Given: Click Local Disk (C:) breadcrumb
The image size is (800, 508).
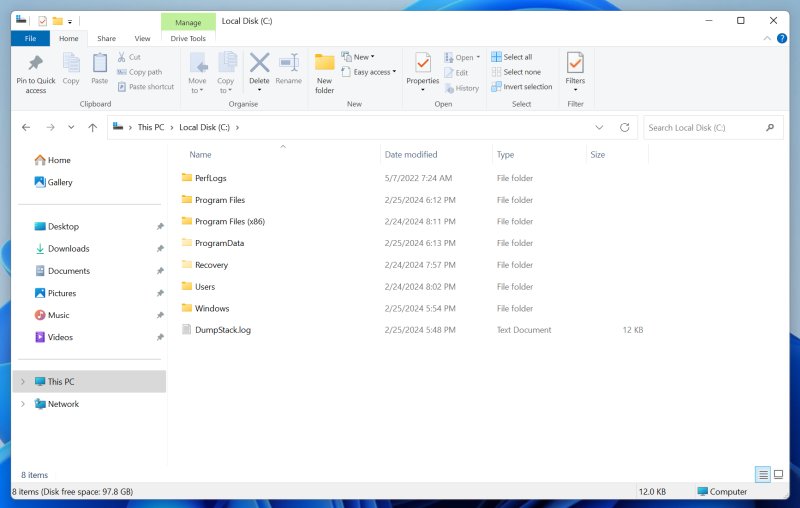Looking at the screenshot, I should [205, 128].
